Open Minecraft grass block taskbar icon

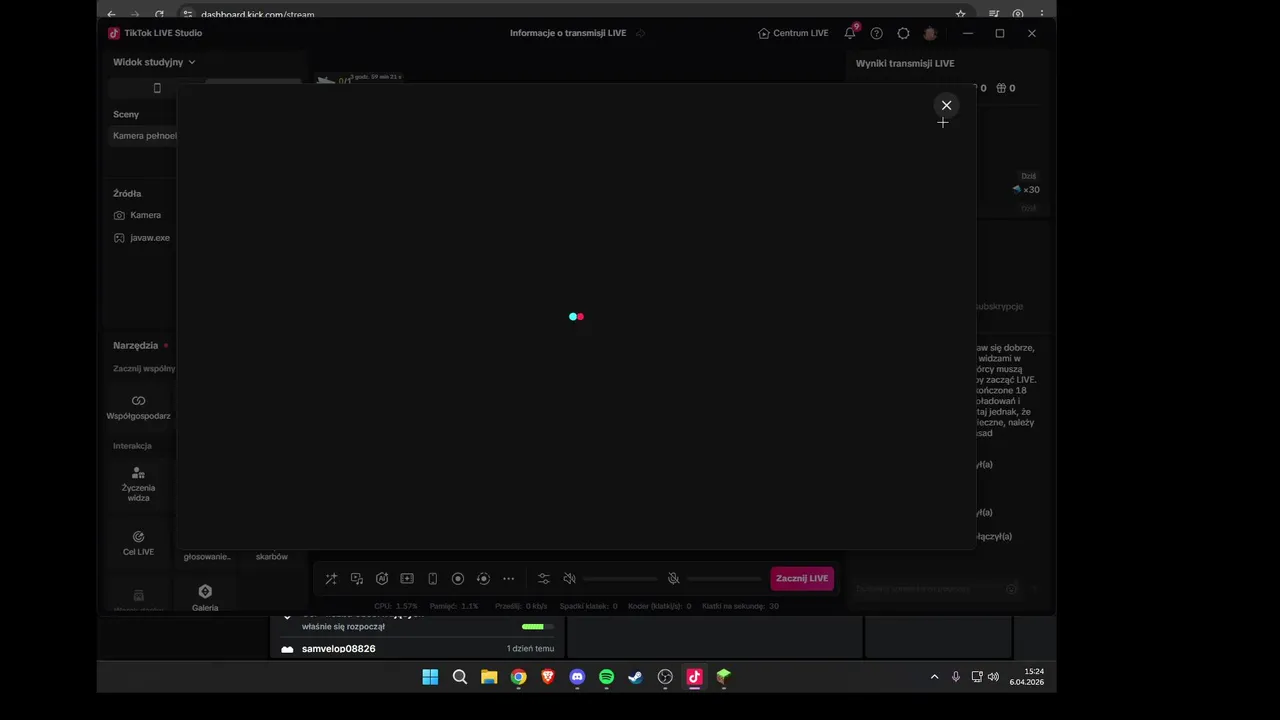click(x=723, y=677)
